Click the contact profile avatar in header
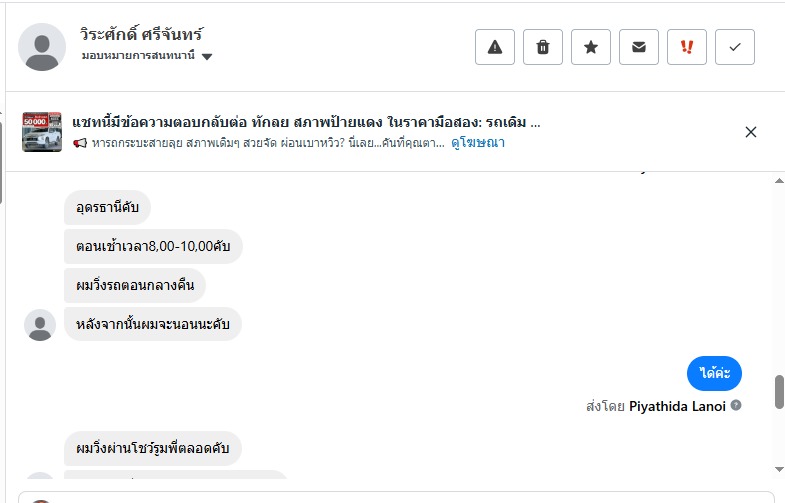Screen dimensions: 785x503 pyautogui.click(x=42, y=47)
